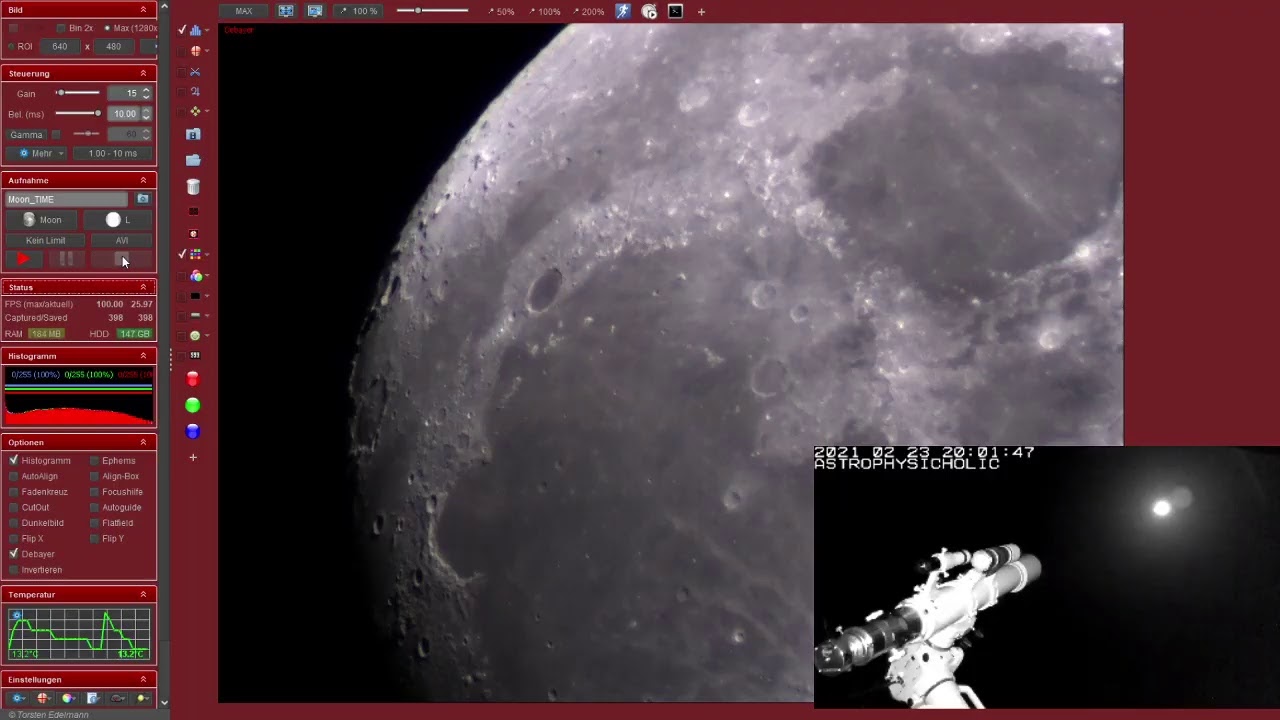Click the clock playback icon in top bar
The image size is (1280, 720).
tap(649, 11)
